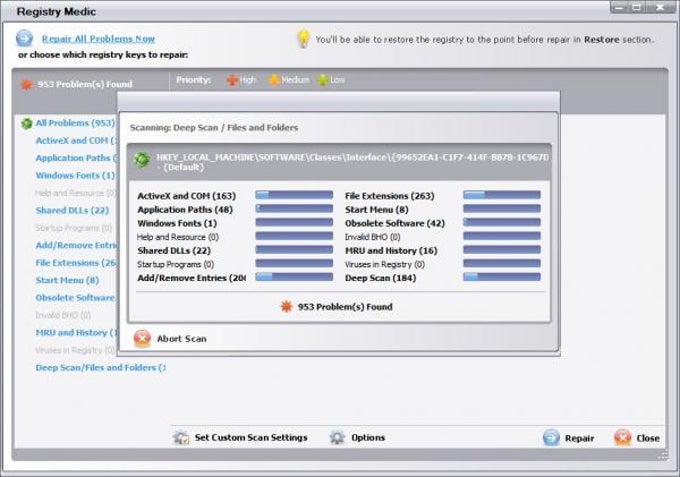Click the red Abort Scan icon

pos(142,339)
